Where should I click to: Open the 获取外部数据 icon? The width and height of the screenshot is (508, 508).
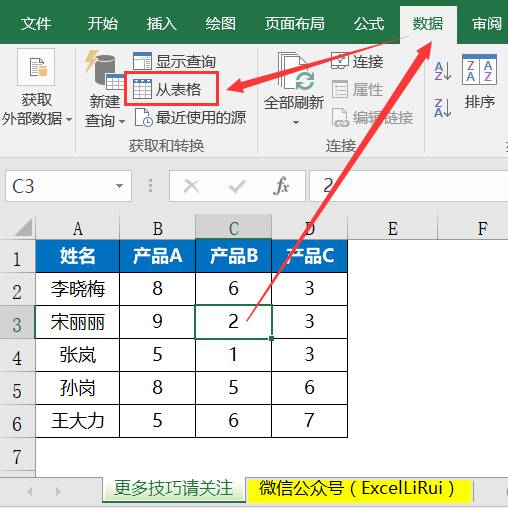point(36,67)
